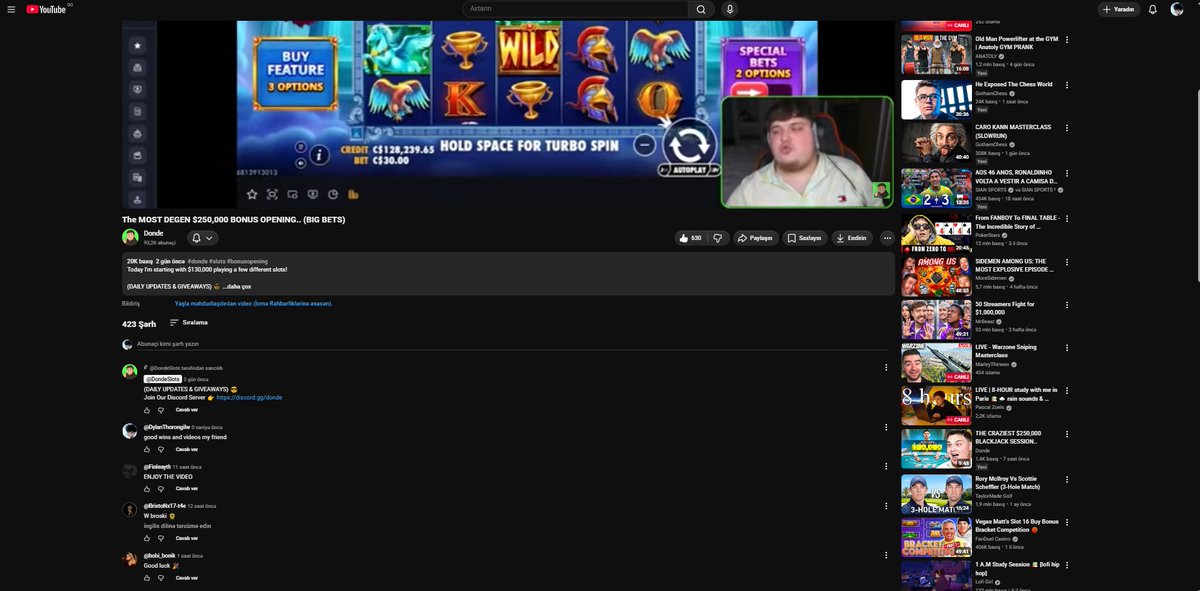Open SIDEMEN AMONG US video thumbnail
The image size is (1200, 591).
(x=936, y=276)
